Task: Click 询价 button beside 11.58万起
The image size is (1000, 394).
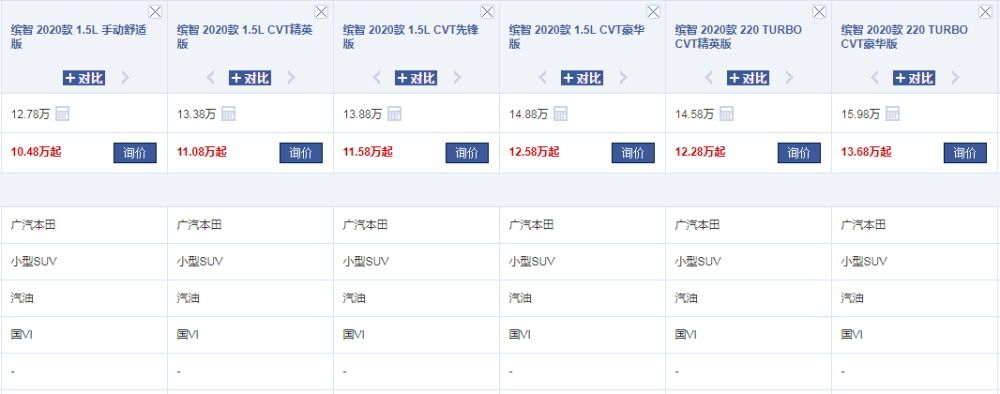Action: [467, 153]
